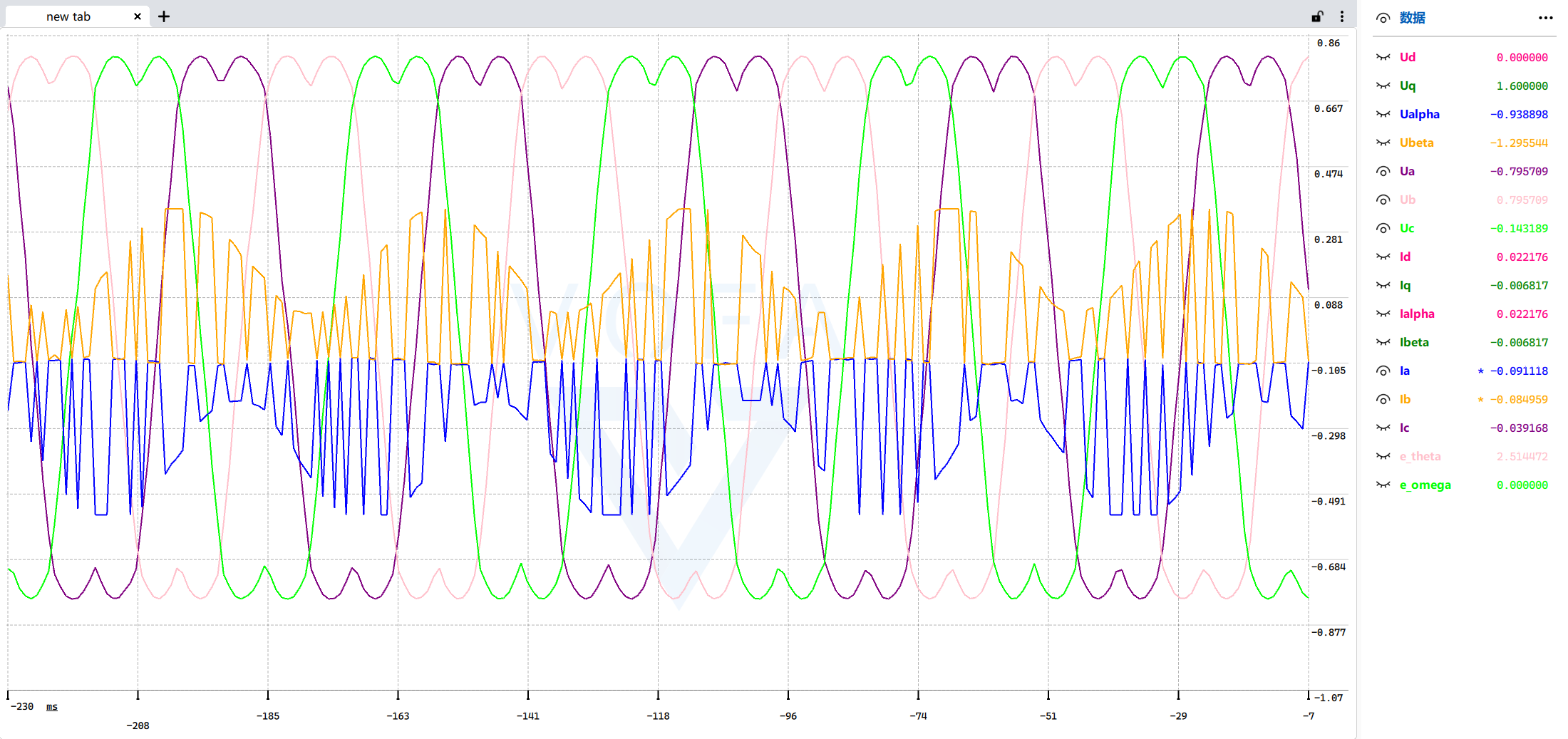Select the 'new tab' tab

tap(68, 16)
